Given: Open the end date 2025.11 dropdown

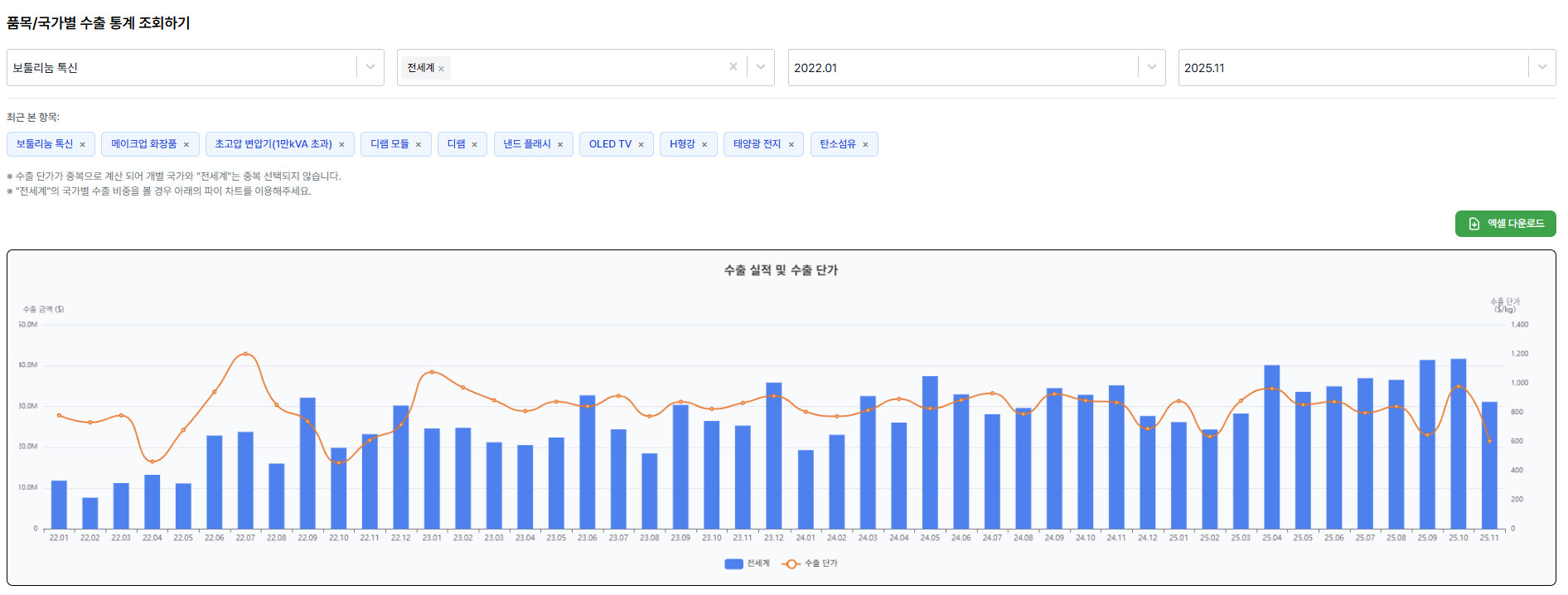Looking at the screenshot, I should [x=1541, y=67].
